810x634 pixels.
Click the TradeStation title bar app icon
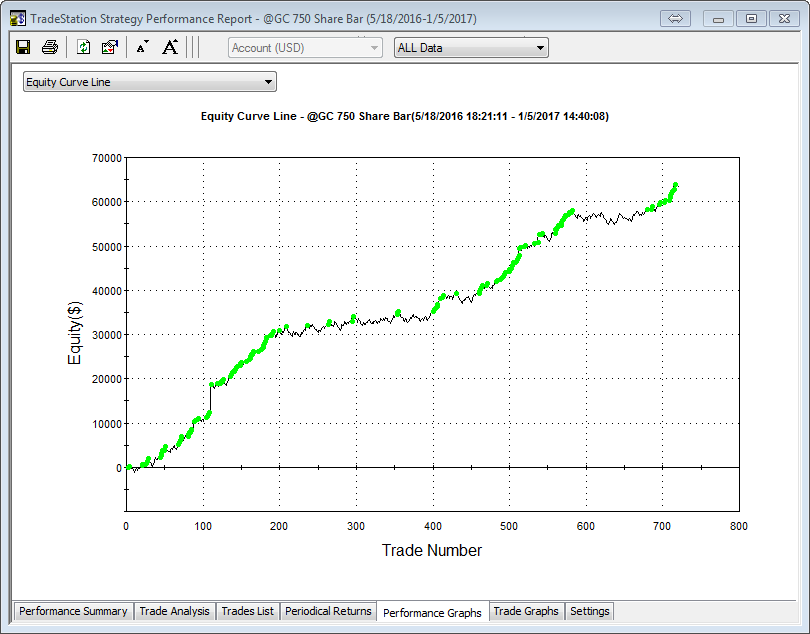click(18, 18)
